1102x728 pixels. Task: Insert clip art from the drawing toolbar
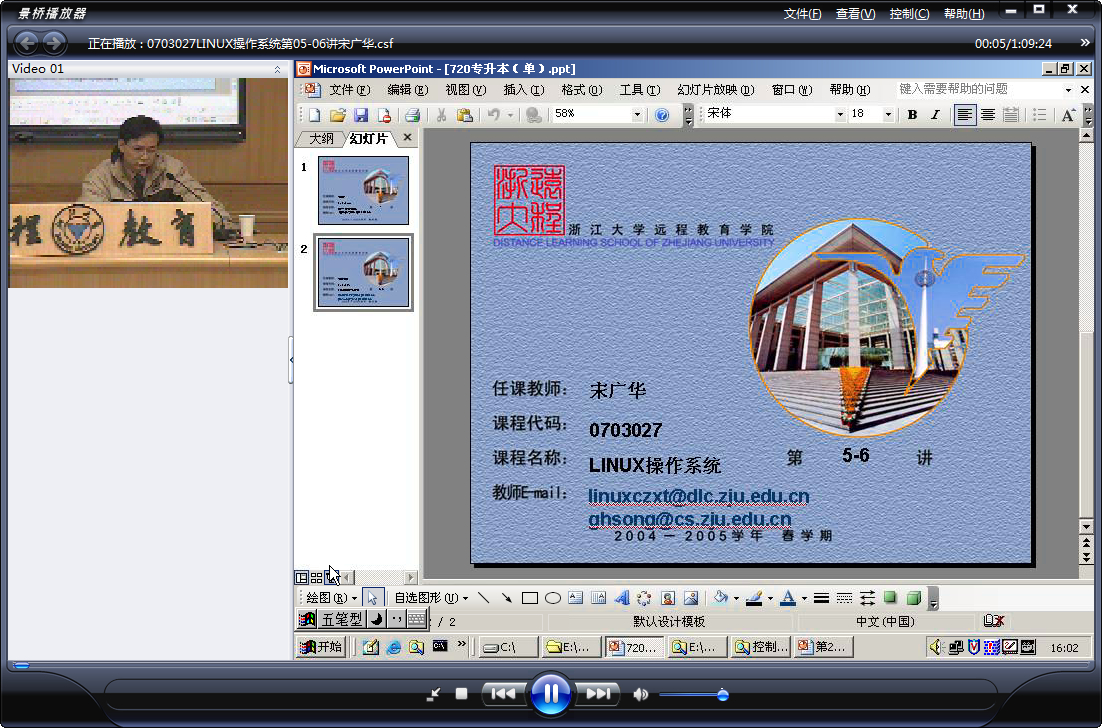(668, 598)
